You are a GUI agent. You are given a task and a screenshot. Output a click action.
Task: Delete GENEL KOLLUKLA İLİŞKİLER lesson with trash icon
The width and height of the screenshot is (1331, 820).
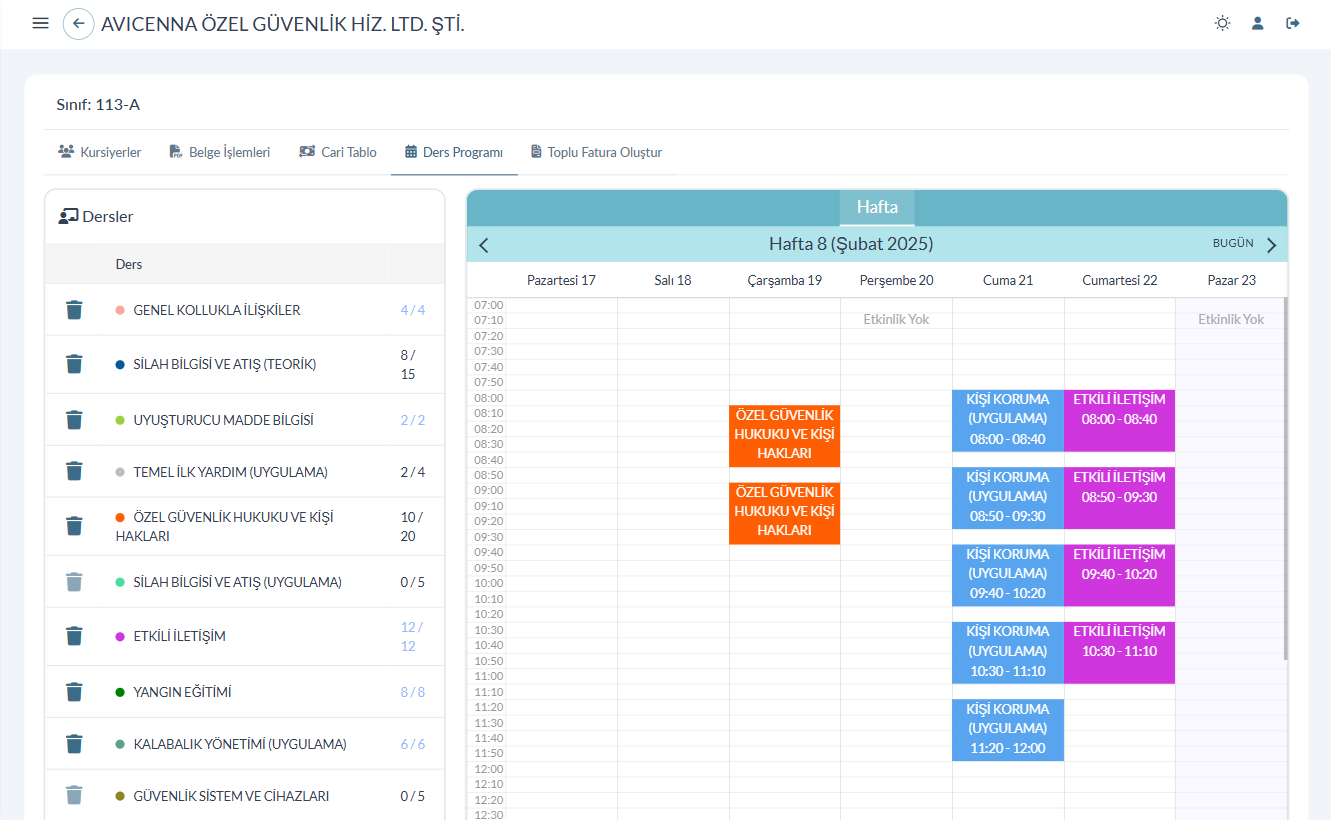pyautogui.click(x=74, y=310)
